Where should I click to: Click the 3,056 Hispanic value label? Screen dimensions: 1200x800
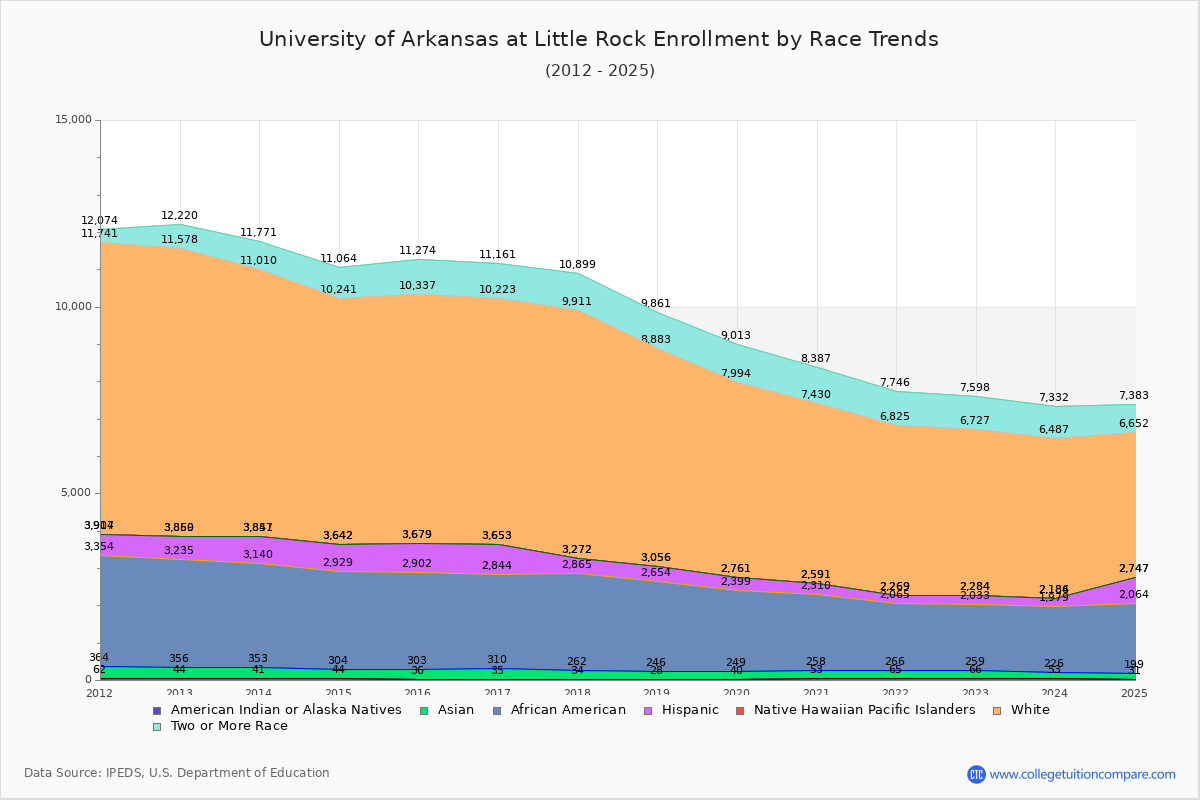656,558
